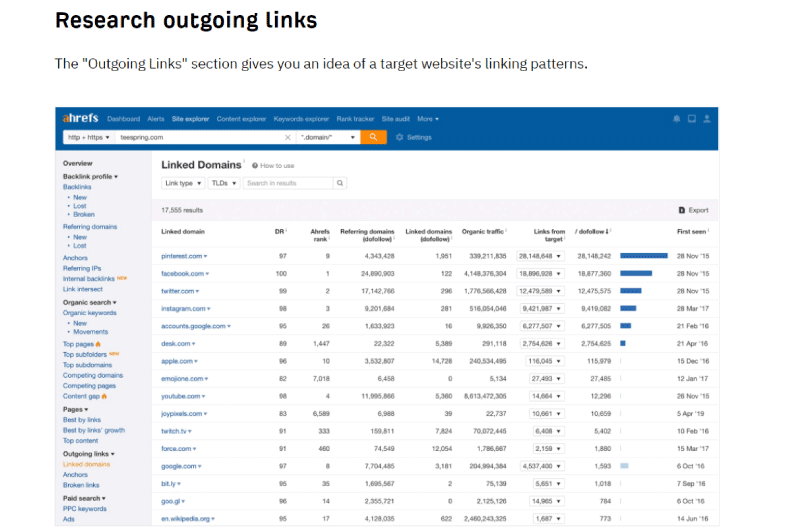Viewport: 800px width, 530px height.
Task: Sort by the Organic traffic column
Action: tap(484, 232)
